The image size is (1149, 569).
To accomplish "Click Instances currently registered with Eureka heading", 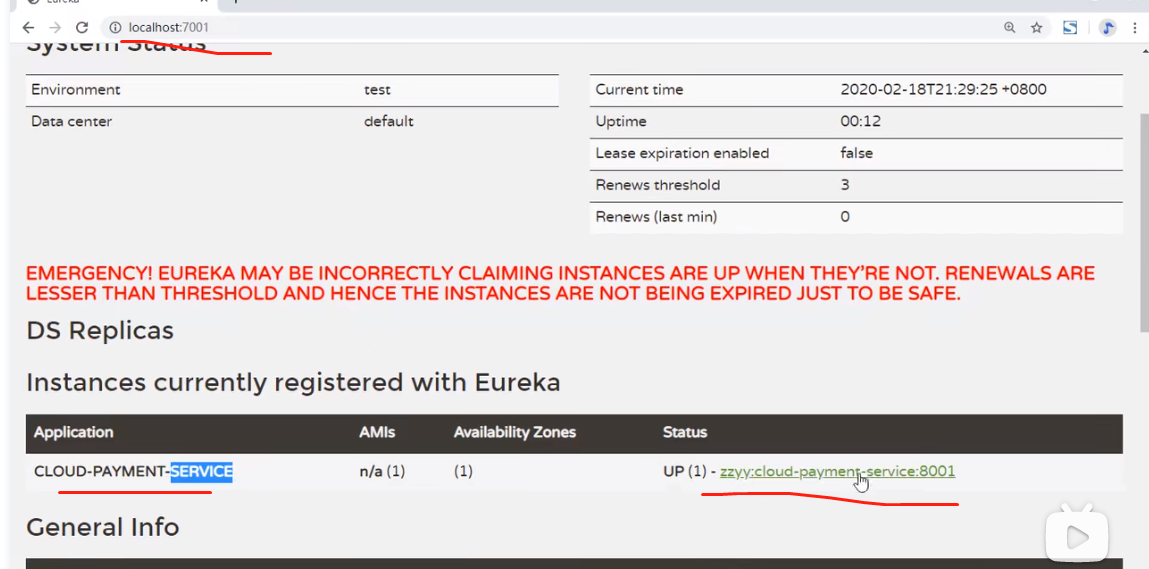I will (293, 382).
